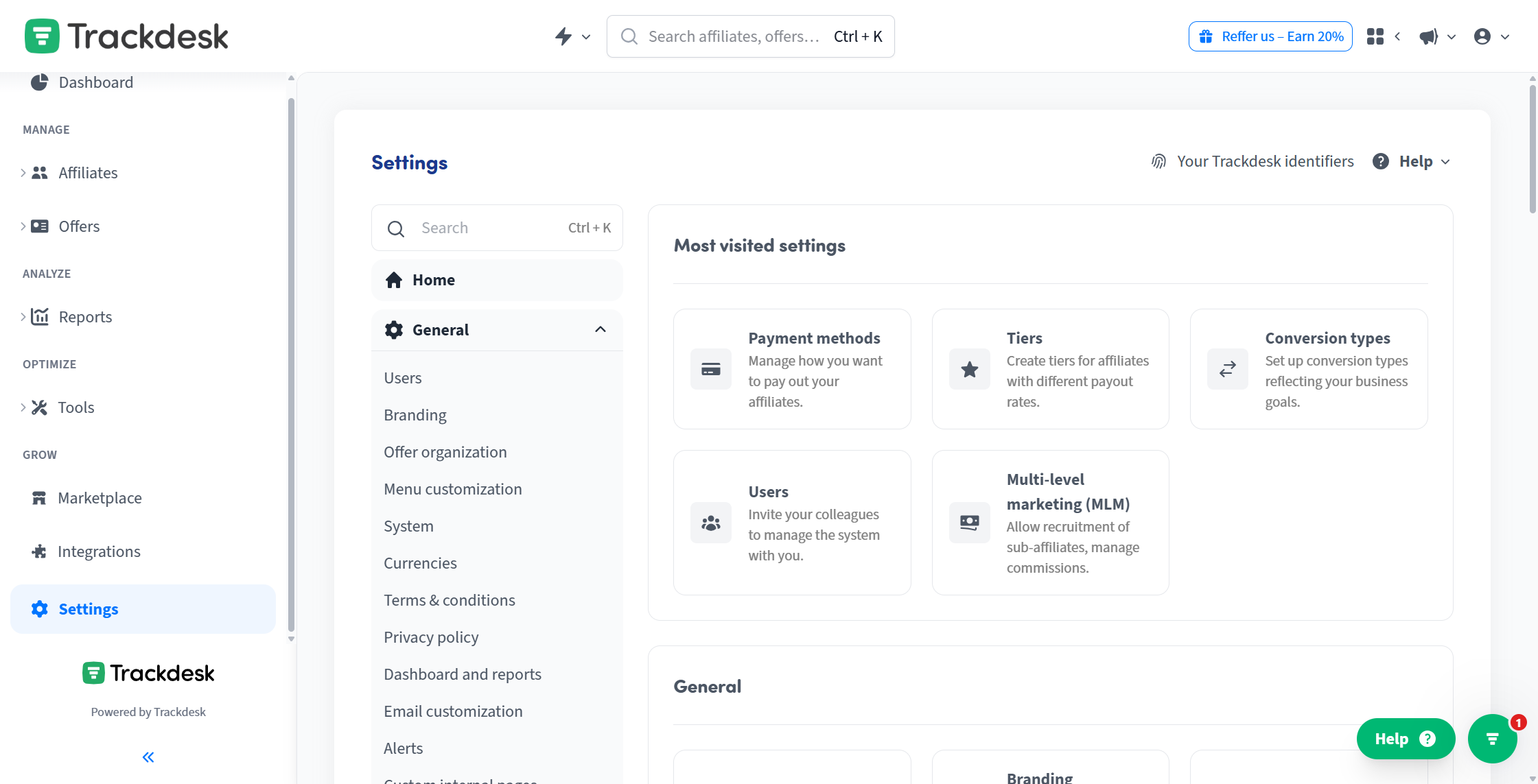Open the Multi-level marketing settings card

pyautogui.click(x=1049, y=523)
